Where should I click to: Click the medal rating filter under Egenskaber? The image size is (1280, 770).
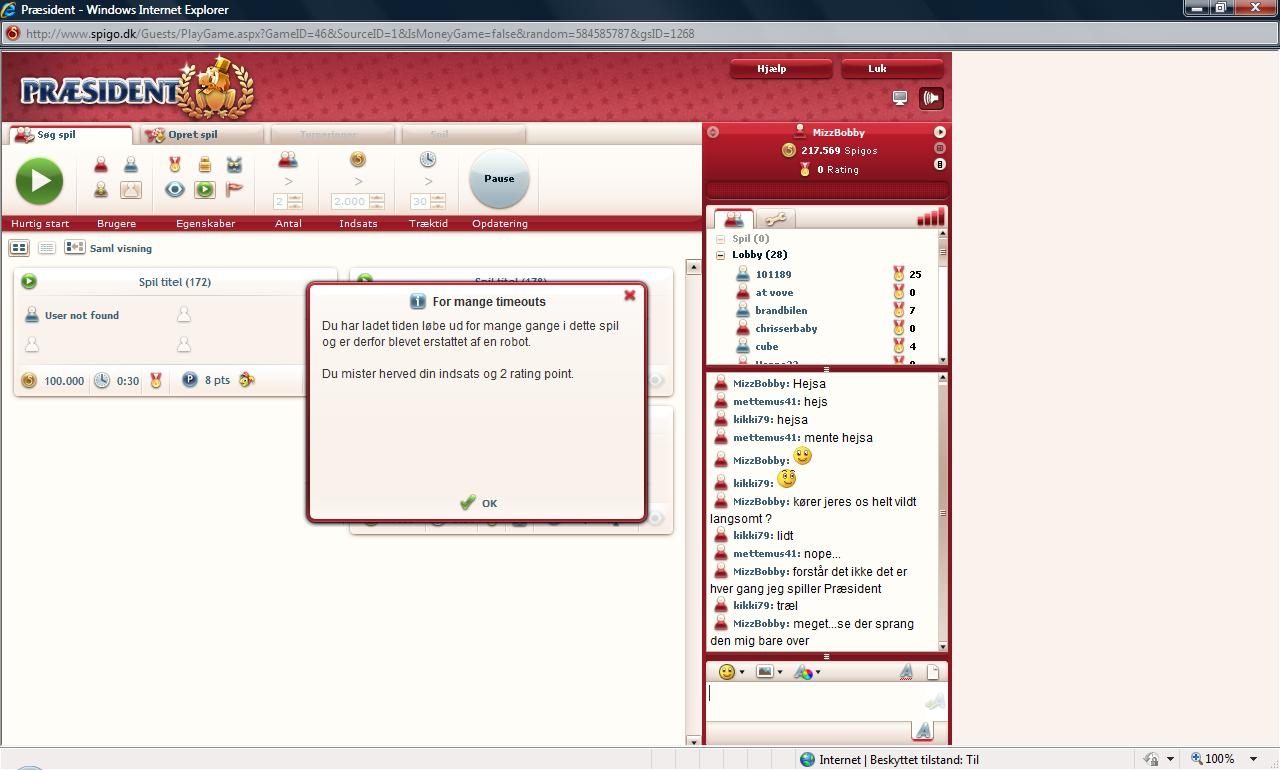point(175,164)
